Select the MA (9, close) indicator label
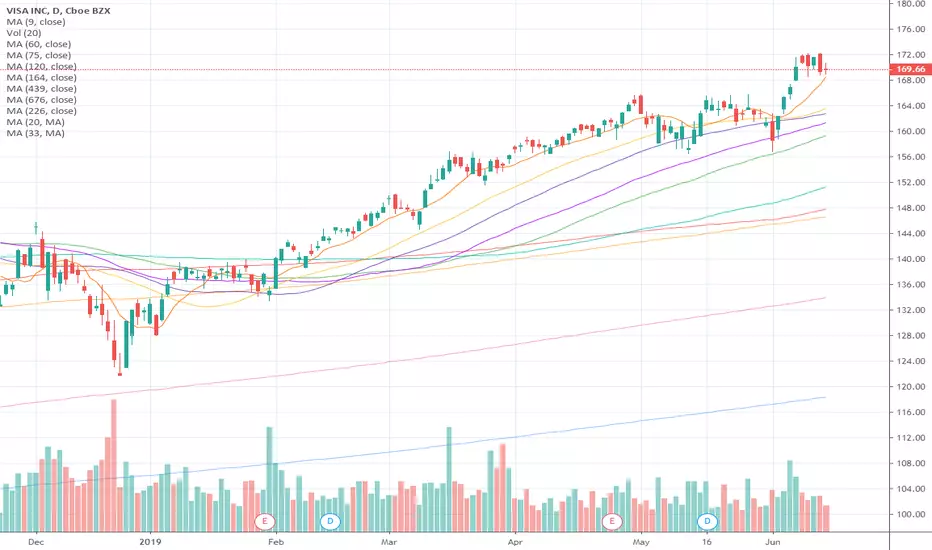The height and width of the screenshot is (550, 932). [x=36, y=22]
